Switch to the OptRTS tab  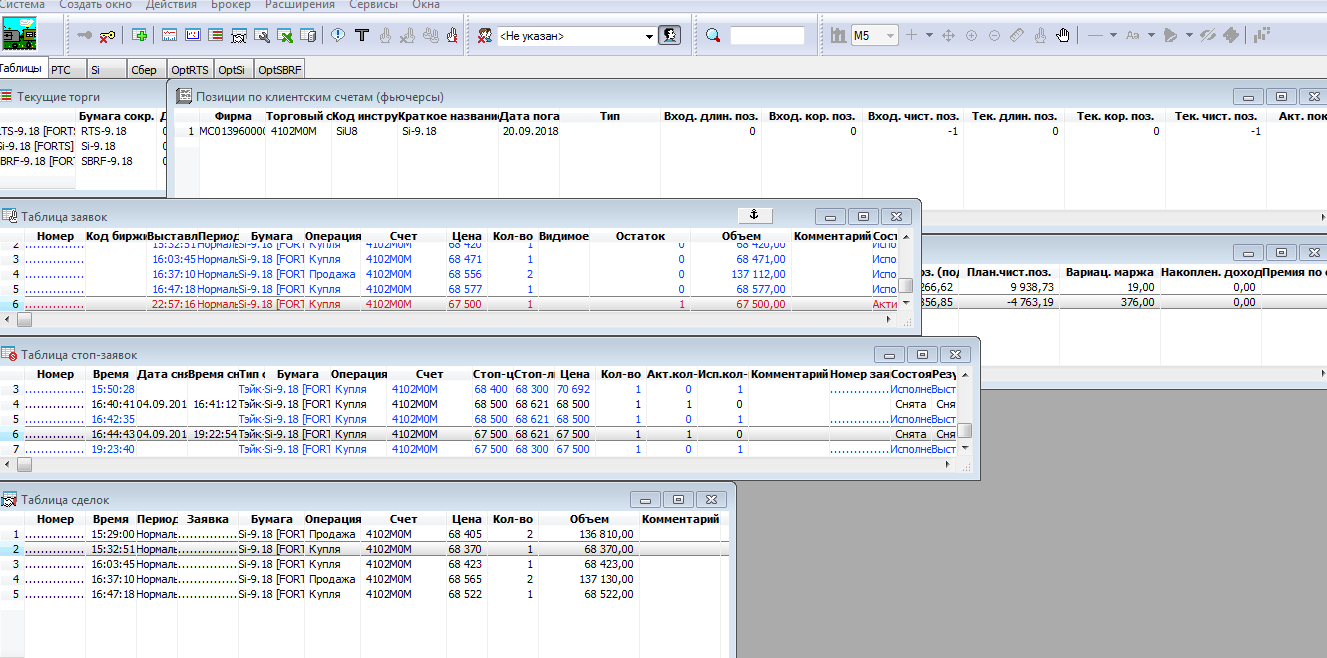[x=190, y=70]
